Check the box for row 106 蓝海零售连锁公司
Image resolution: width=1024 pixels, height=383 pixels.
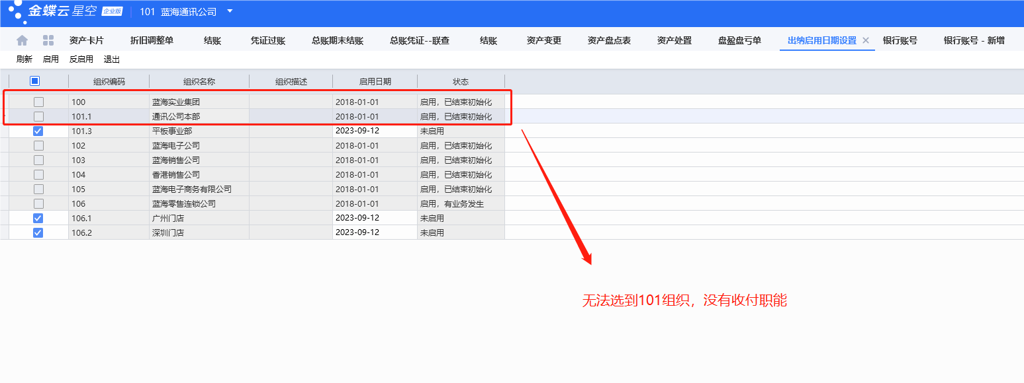tap(39, 204)
